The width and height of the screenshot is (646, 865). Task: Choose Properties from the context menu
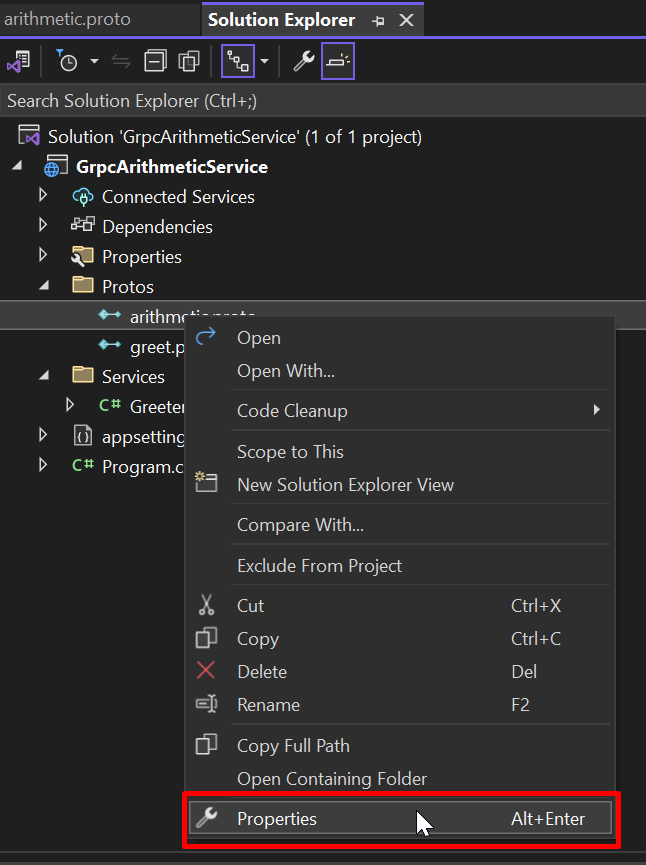coord(277,819)
